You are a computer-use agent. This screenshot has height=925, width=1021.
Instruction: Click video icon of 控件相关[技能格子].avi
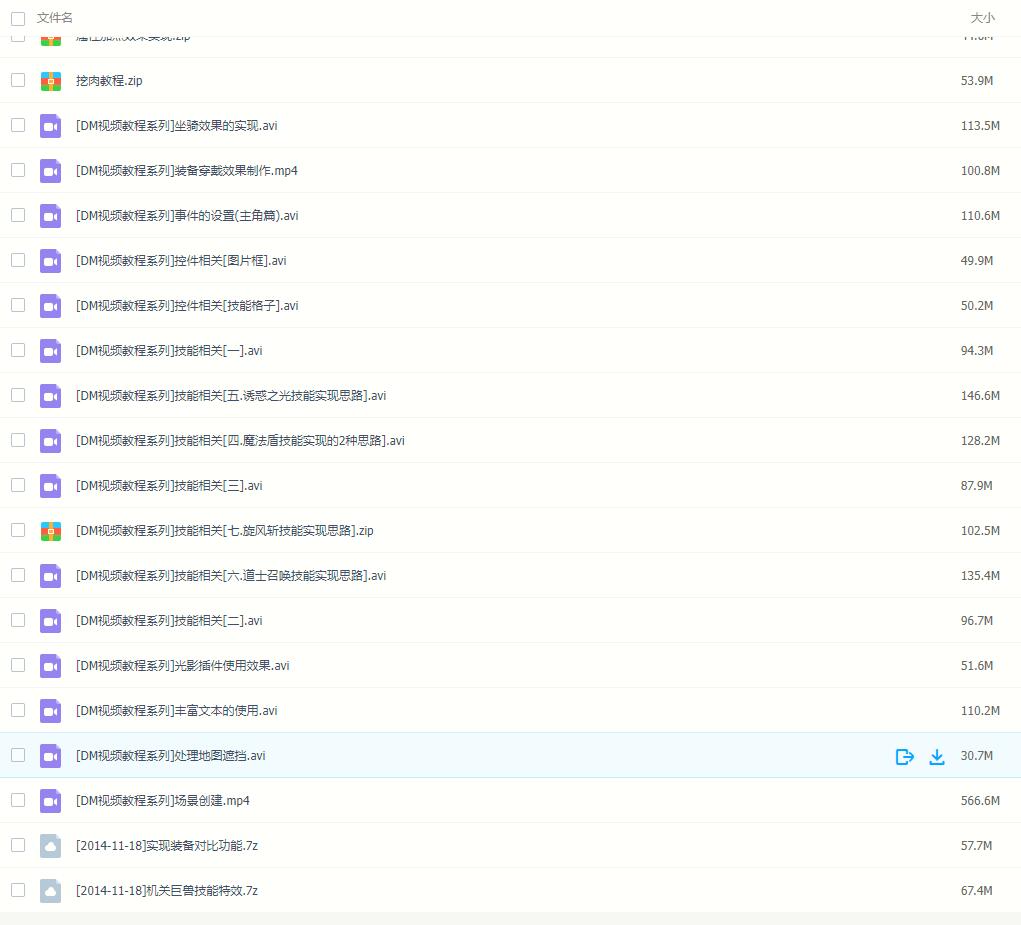51,305
